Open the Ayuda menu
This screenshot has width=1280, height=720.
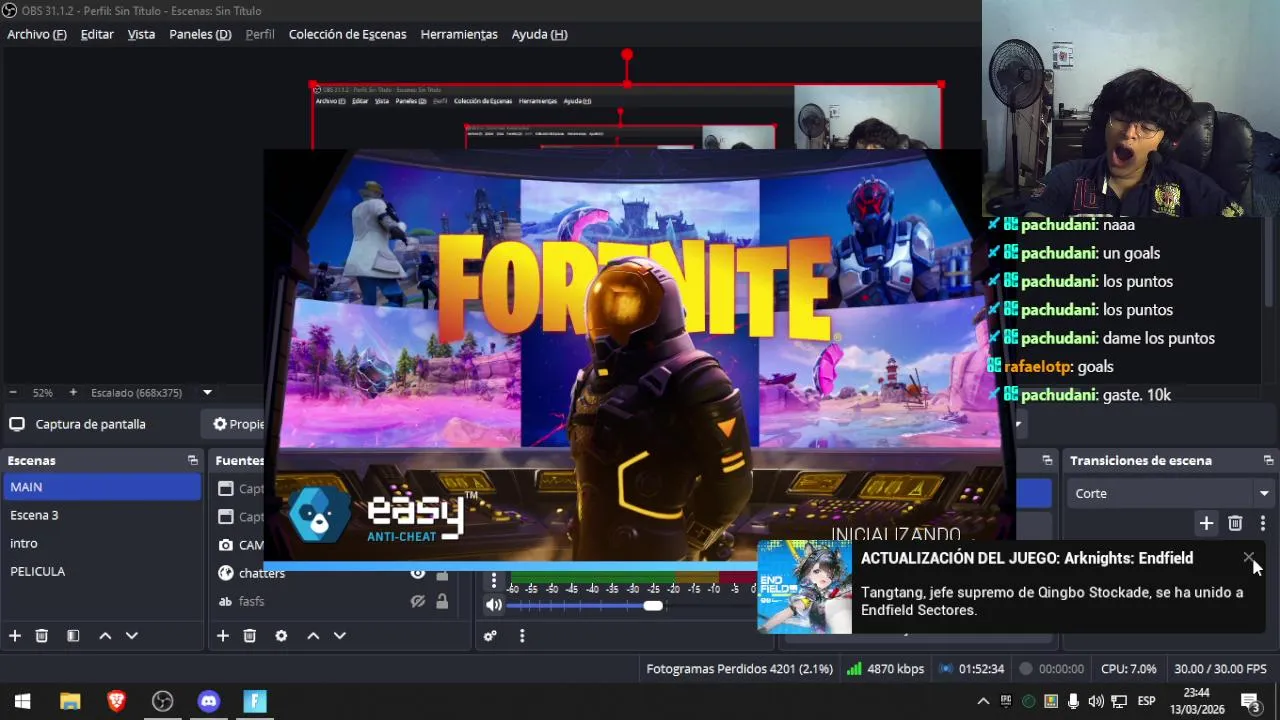pos(539,34)
